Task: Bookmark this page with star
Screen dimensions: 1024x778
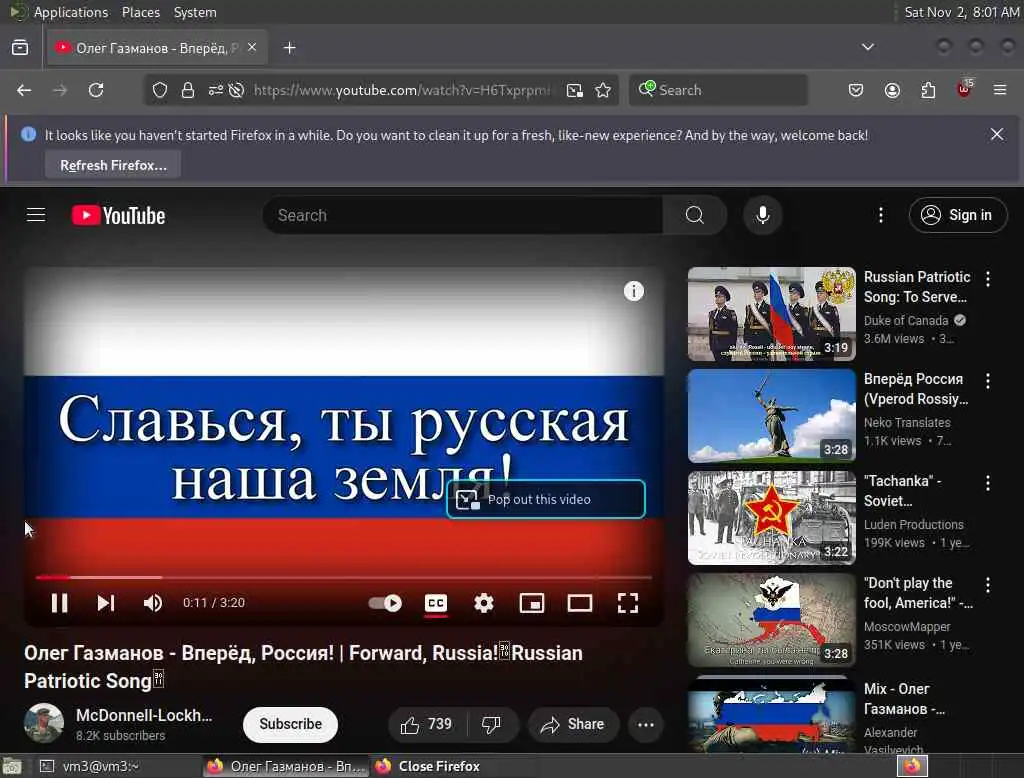Action: click(x=603, y=90)
